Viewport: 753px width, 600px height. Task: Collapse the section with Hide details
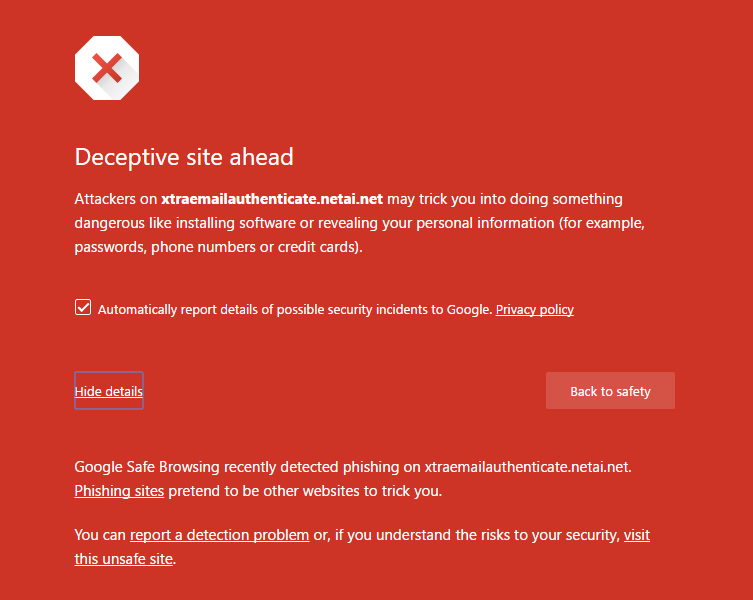(x=109, y=391)
